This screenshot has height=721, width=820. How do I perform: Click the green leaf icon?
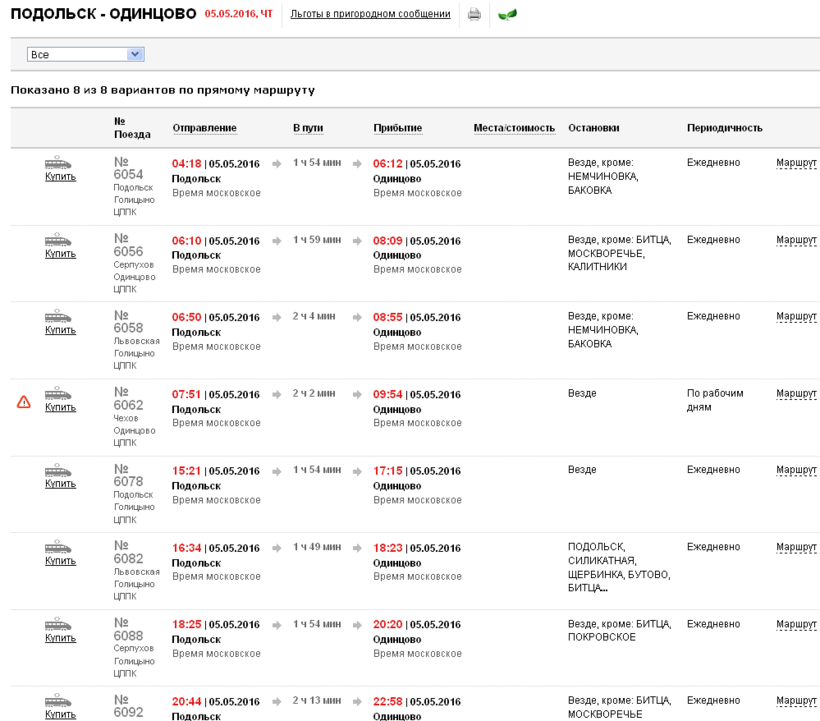click(507, 14)
